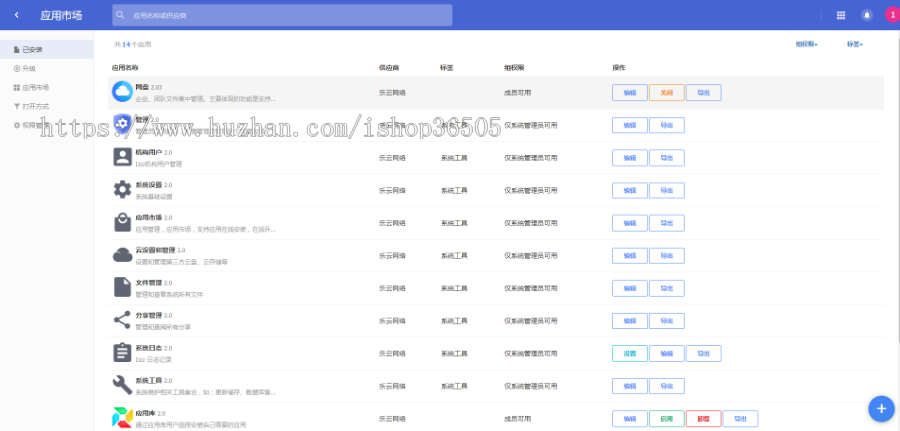Expand the 标签 filter dropdown
900x431 pixels.
click(855, 44)
